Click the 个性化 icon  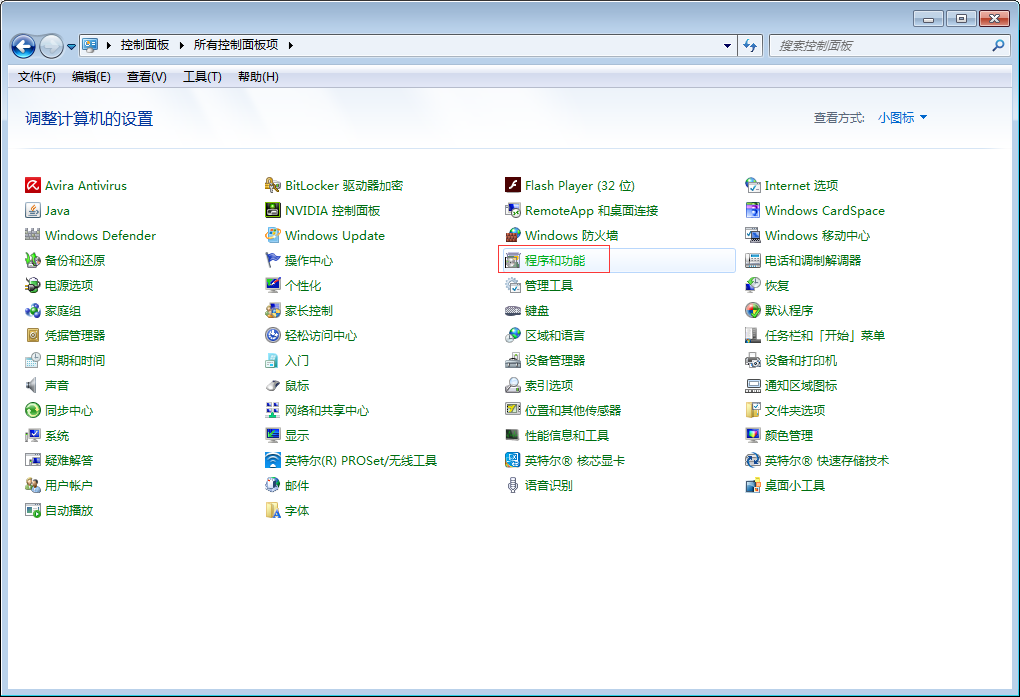pos(273,285)
